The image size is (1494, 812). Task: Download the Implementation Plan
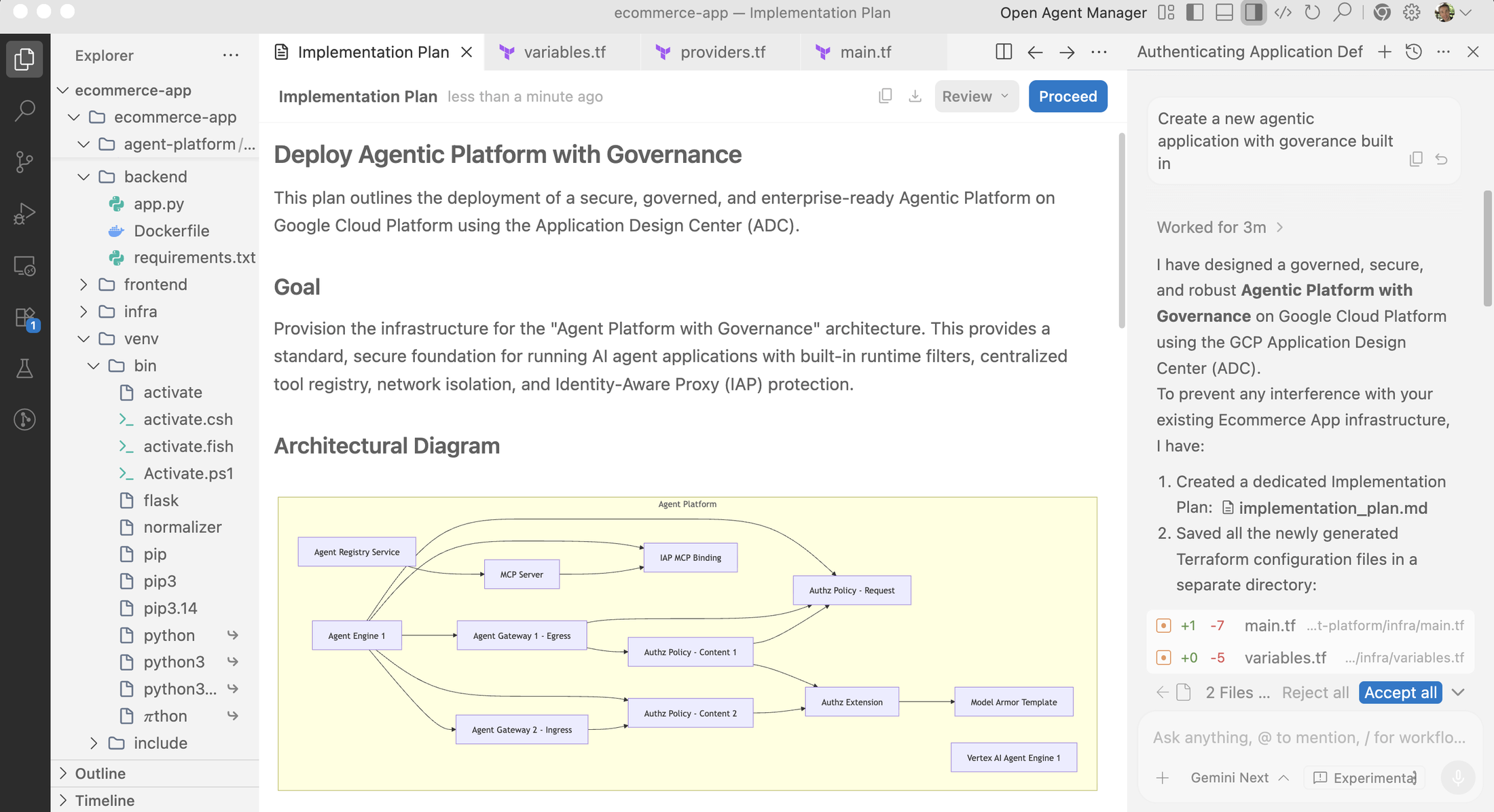click(x=915, y=96)
